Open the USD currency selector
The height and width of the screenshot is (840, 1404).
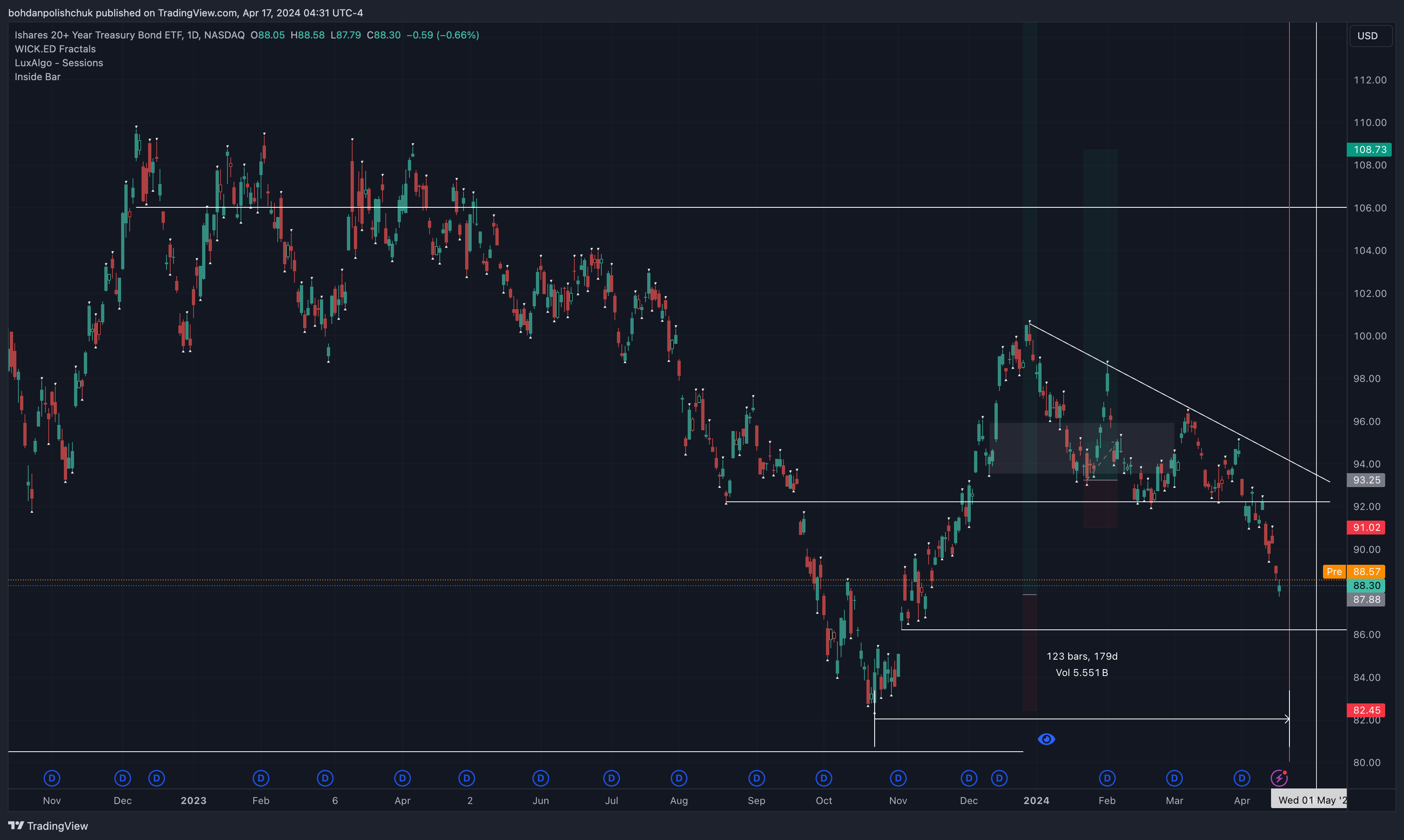1370,36
